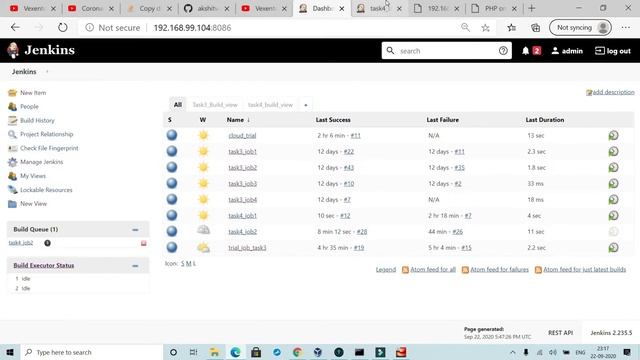This screenshot has height=360, width=640.
Task: Add a new view with plus tab
Action: 306,105
